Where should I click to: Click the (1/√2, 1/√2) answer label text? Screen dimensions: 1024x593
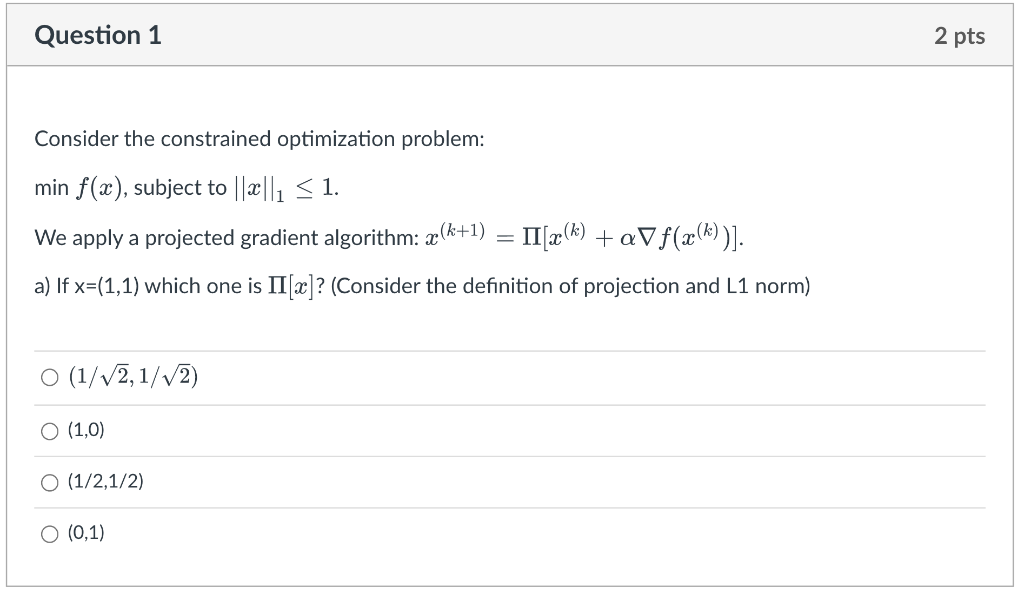pyautogui.click(x=133, y=376)
